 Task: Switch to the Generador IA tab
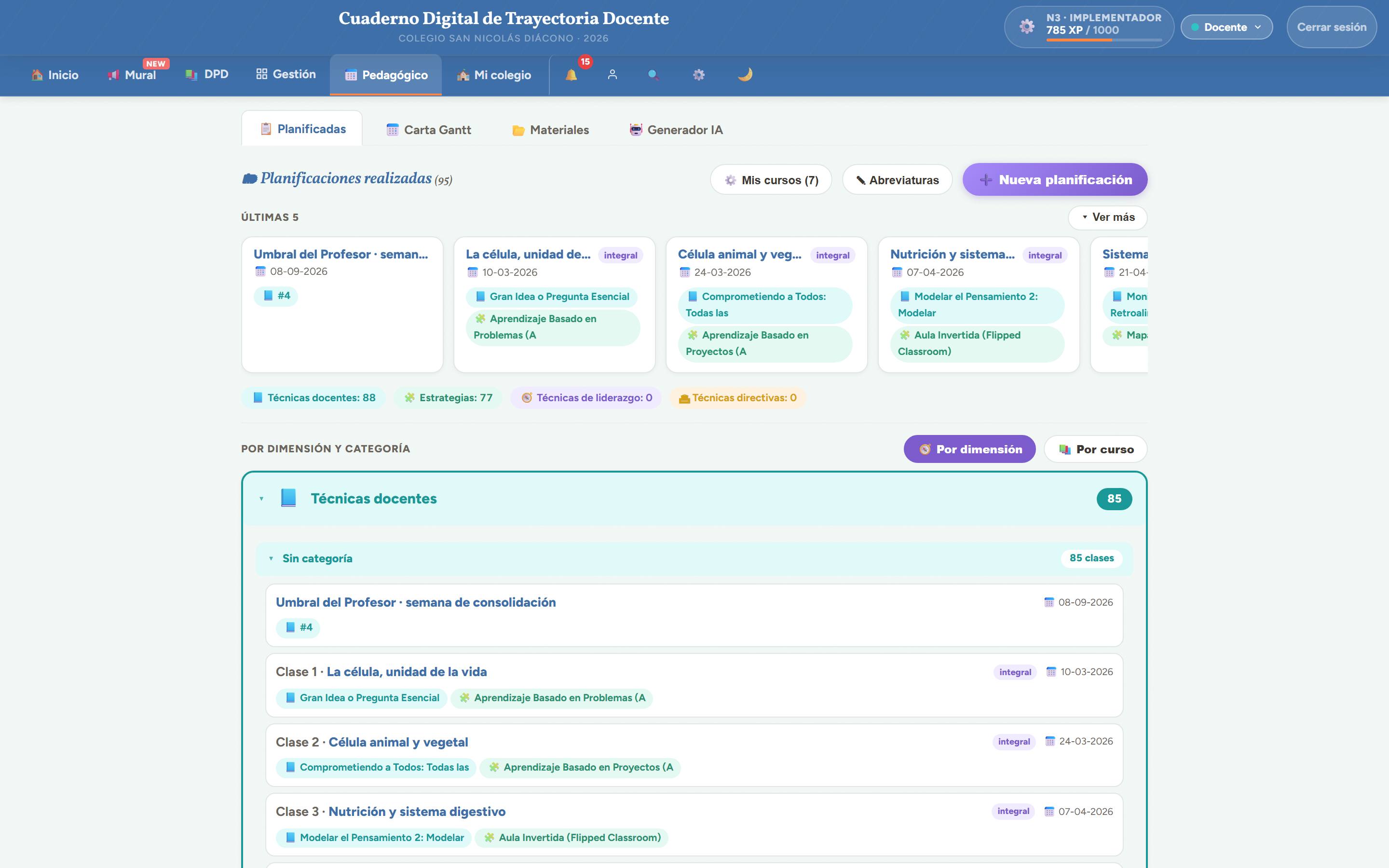tap(676, 130)
